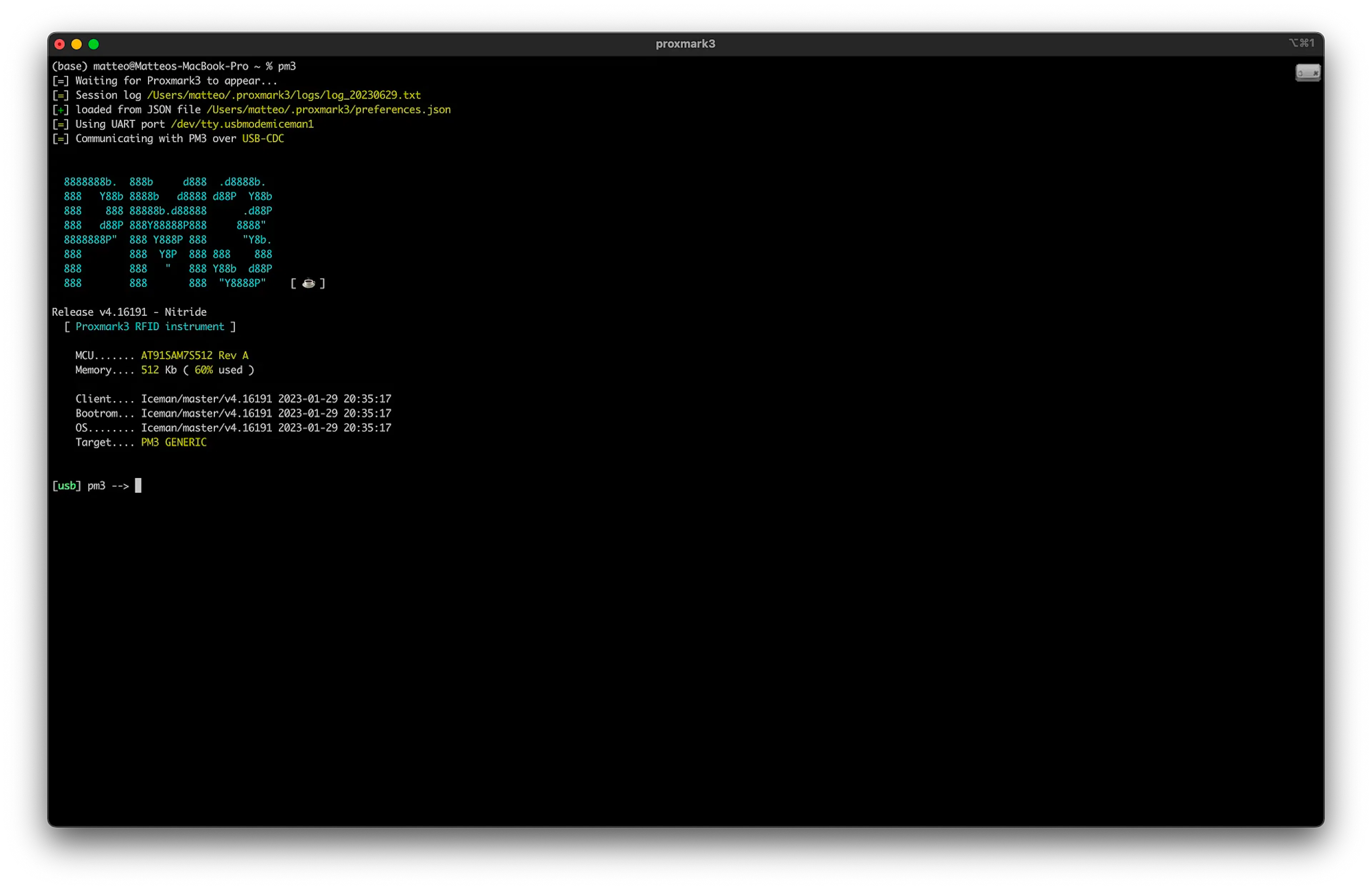Viewport: 1372px width, 890px height.
Task: Click the shell prompt line with 'pm3' command
Action: [174, 66]
